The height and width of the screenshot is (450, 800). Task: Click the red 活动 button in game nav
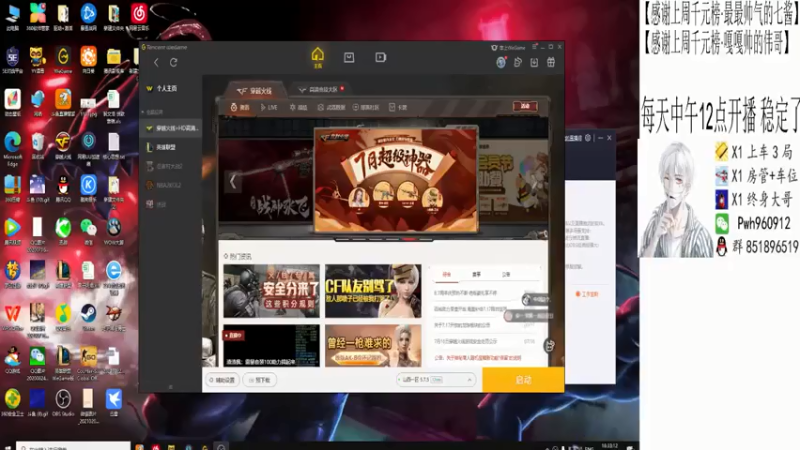pos(525,106)
